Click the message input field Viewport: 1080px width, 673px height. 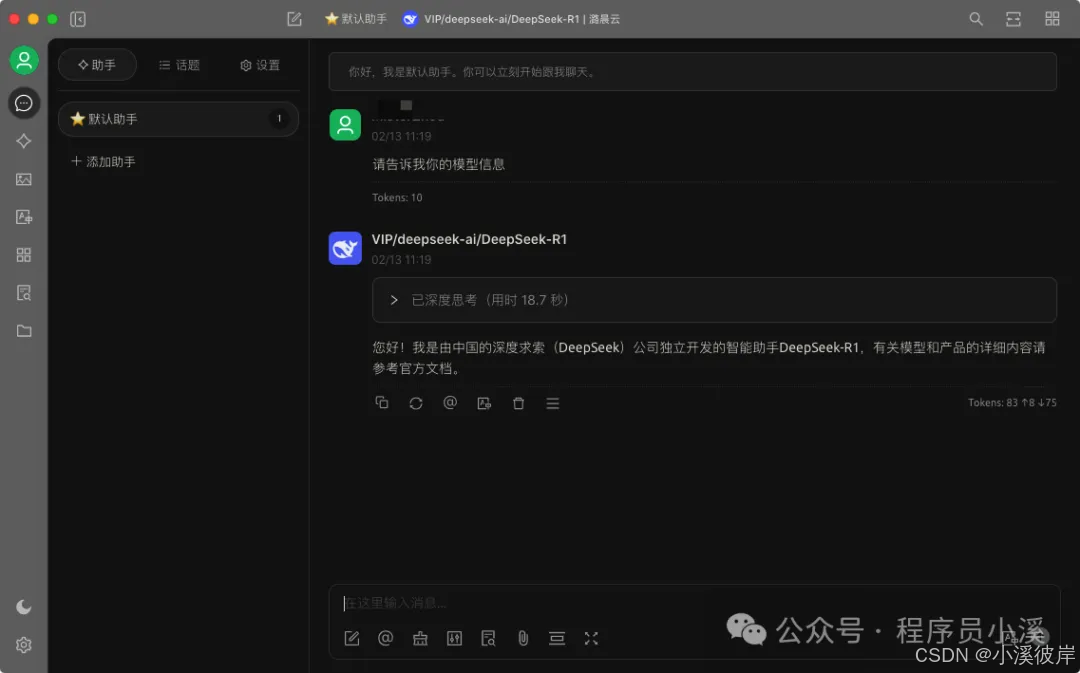694,603
